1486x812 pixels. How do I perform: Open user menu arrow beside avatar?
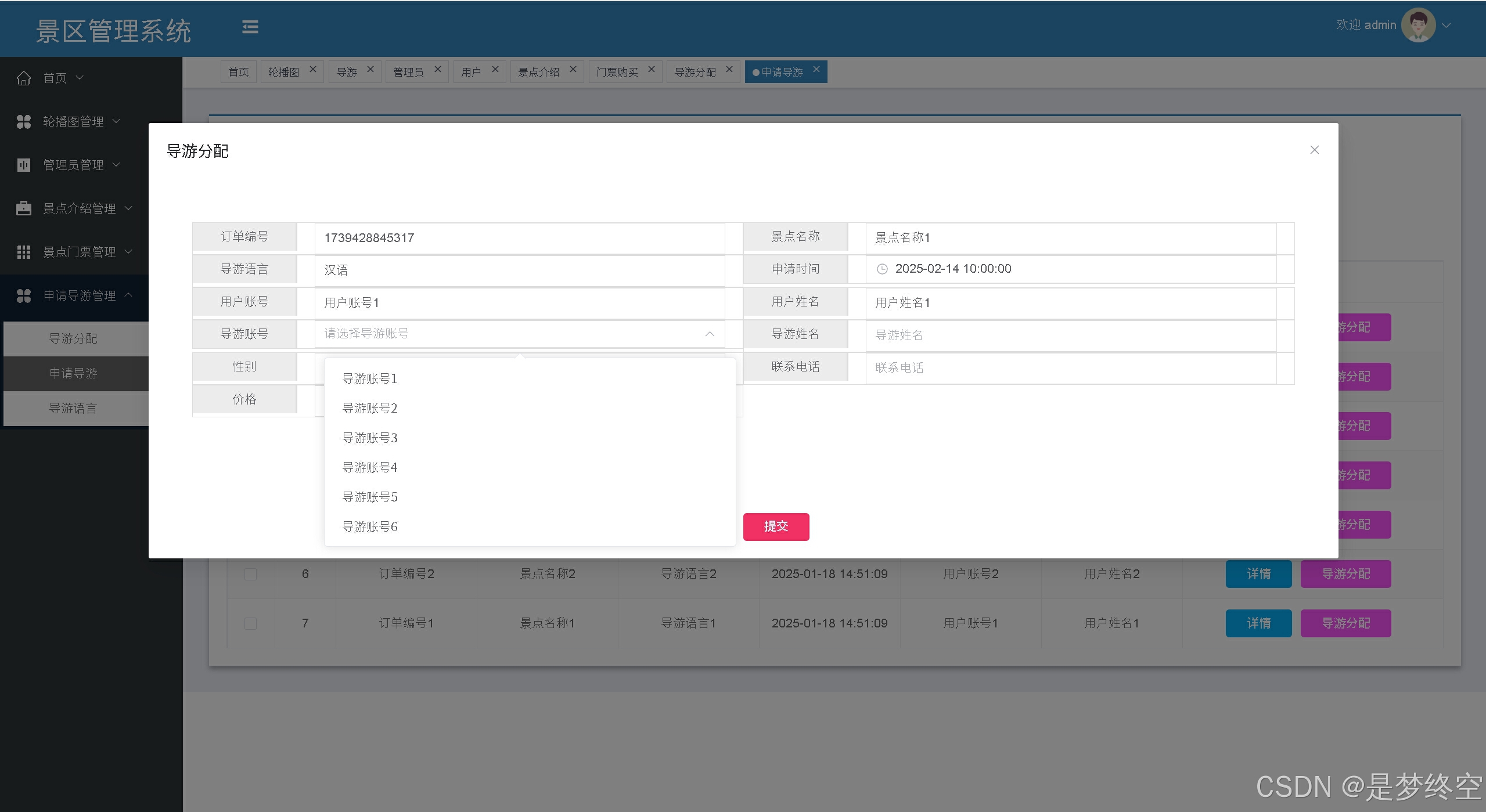point(1447,26)
